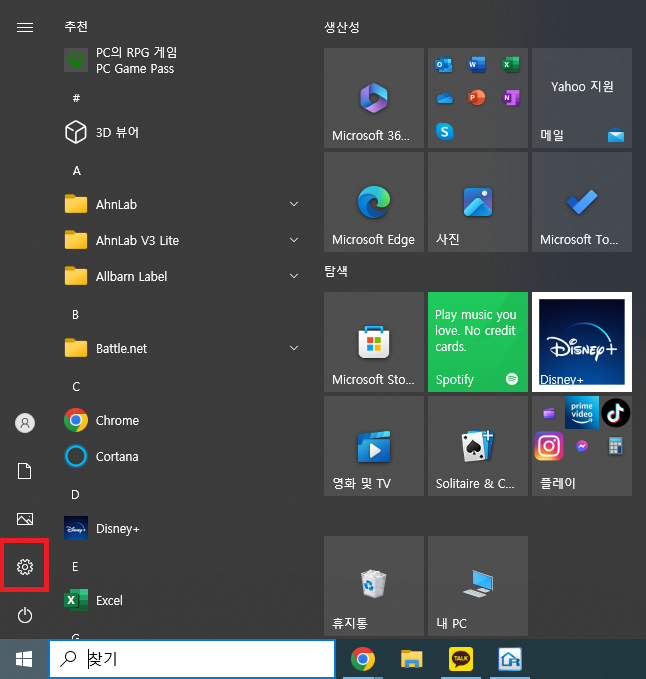
Task: Open the Disney+ tile
Action: [581, 342]
